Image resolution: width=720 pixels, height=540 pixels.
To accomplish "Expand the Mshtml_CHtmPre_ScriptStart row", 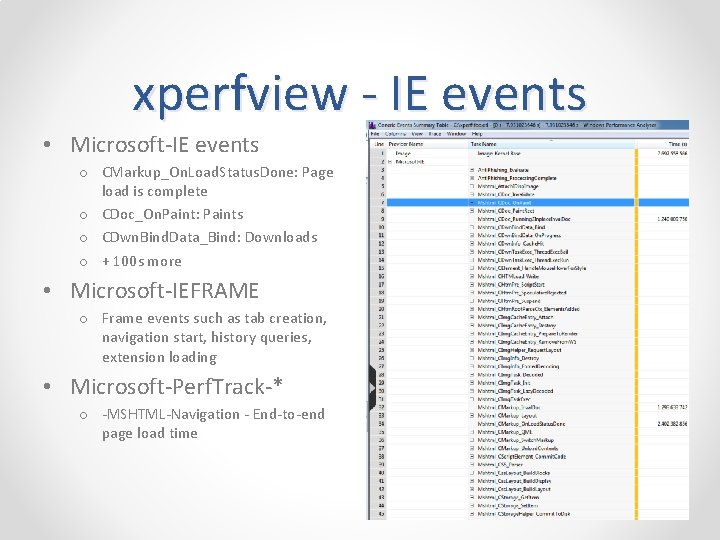I will click(x=472, y=285).
